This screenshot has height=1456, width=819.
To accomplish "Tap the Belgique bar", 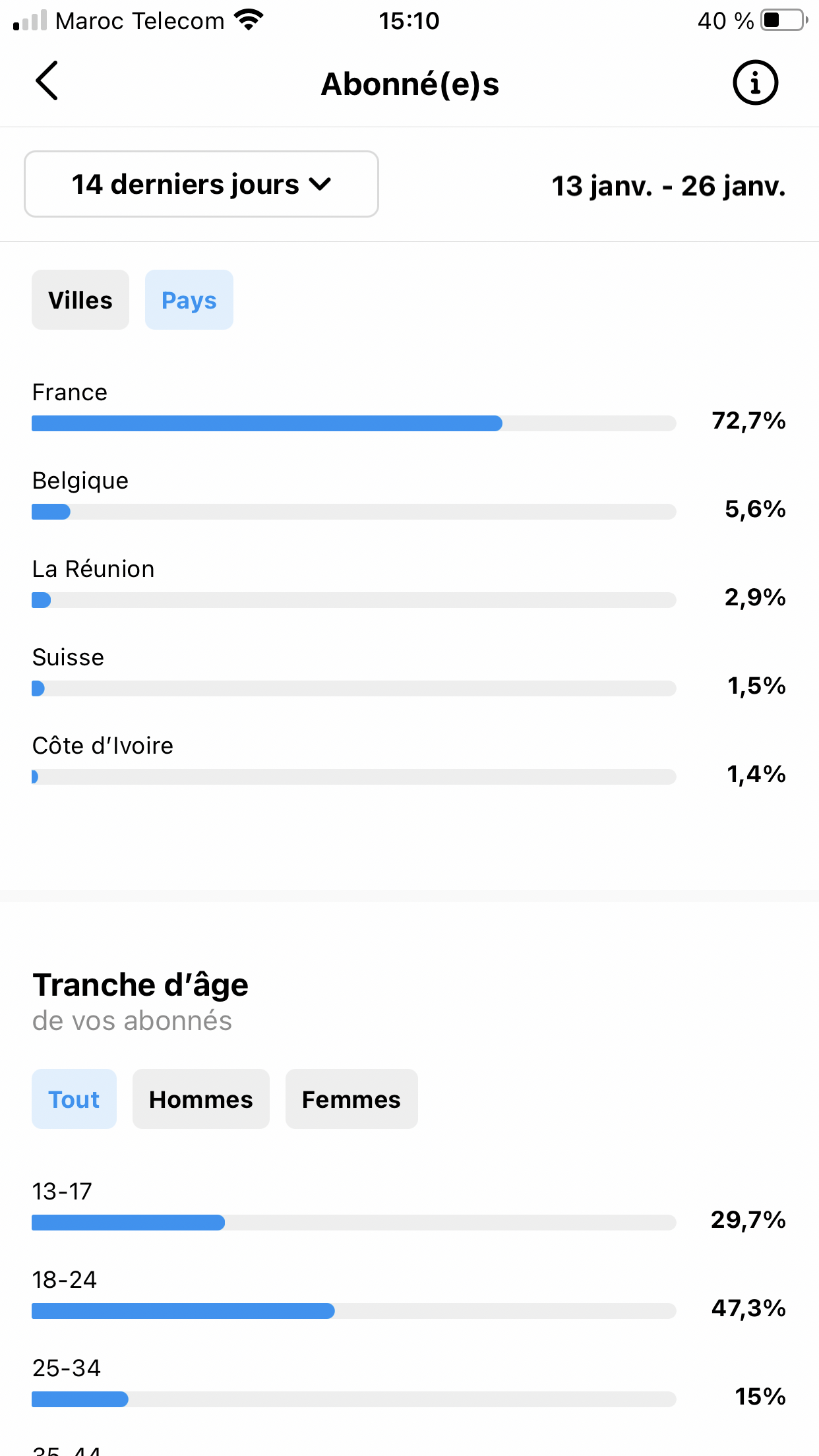I will click(x=354, y=512).
